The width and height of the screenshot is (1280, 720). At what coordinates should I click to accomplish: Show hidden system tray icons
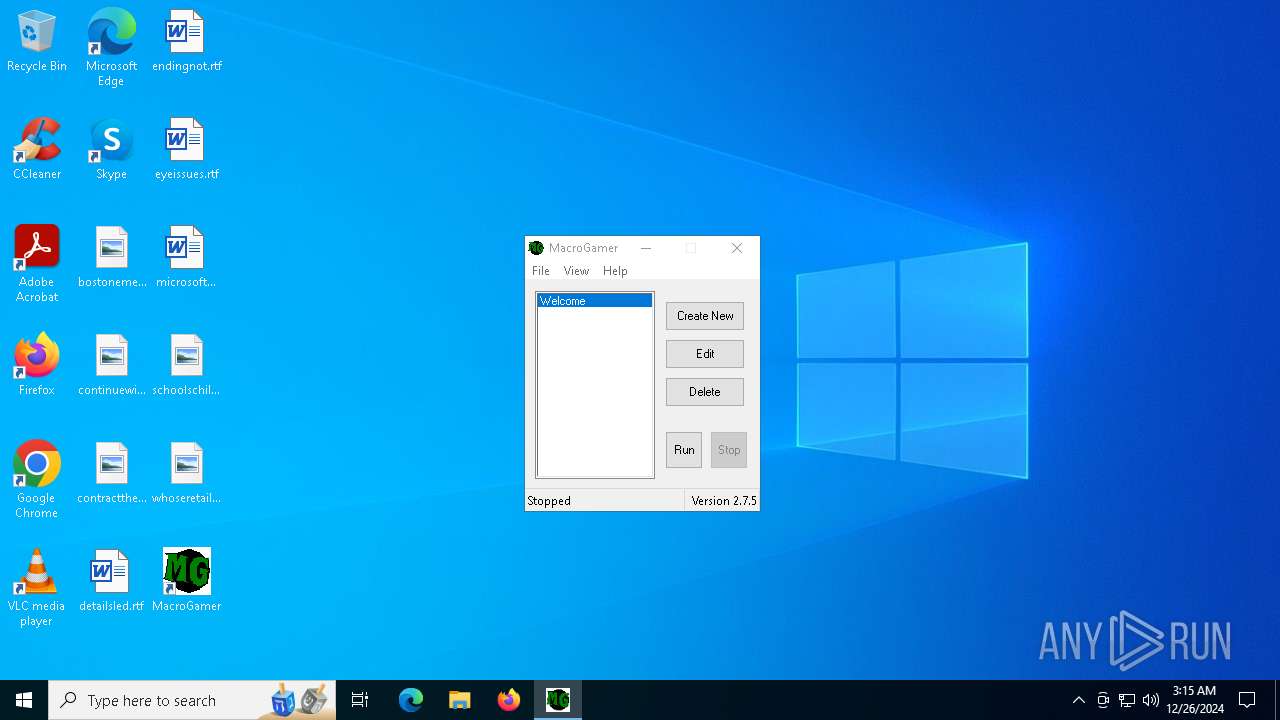1078,700
